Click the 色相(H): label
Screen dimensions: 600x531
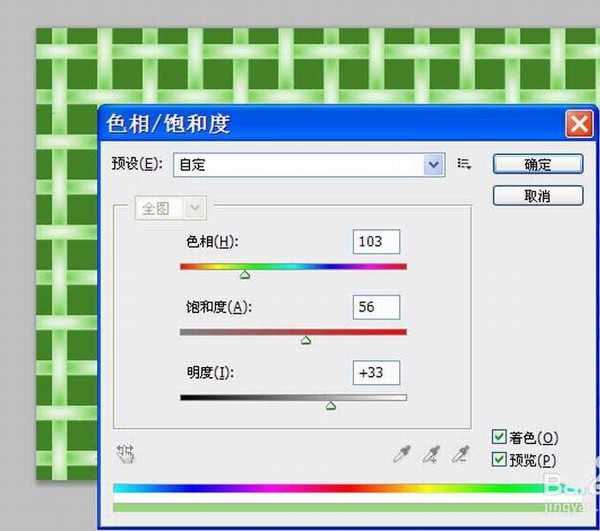(x=212, y=241)
